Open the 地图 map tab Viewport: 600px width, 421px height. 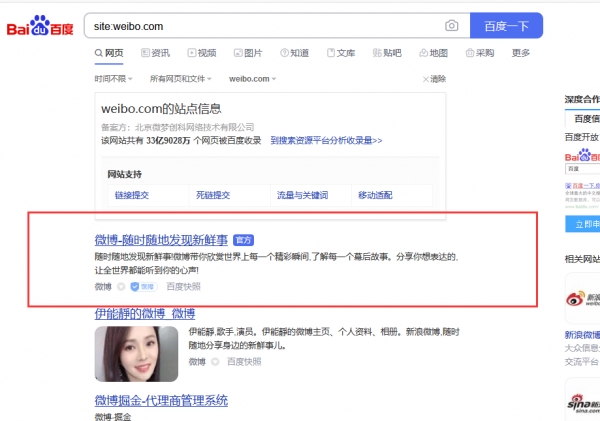433,53
